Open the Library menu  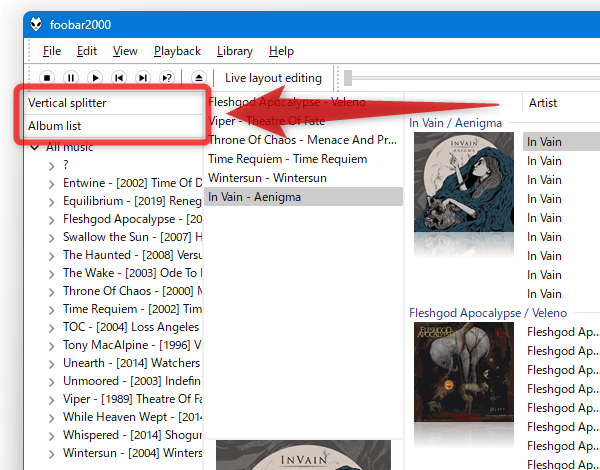tap(235, 51)
